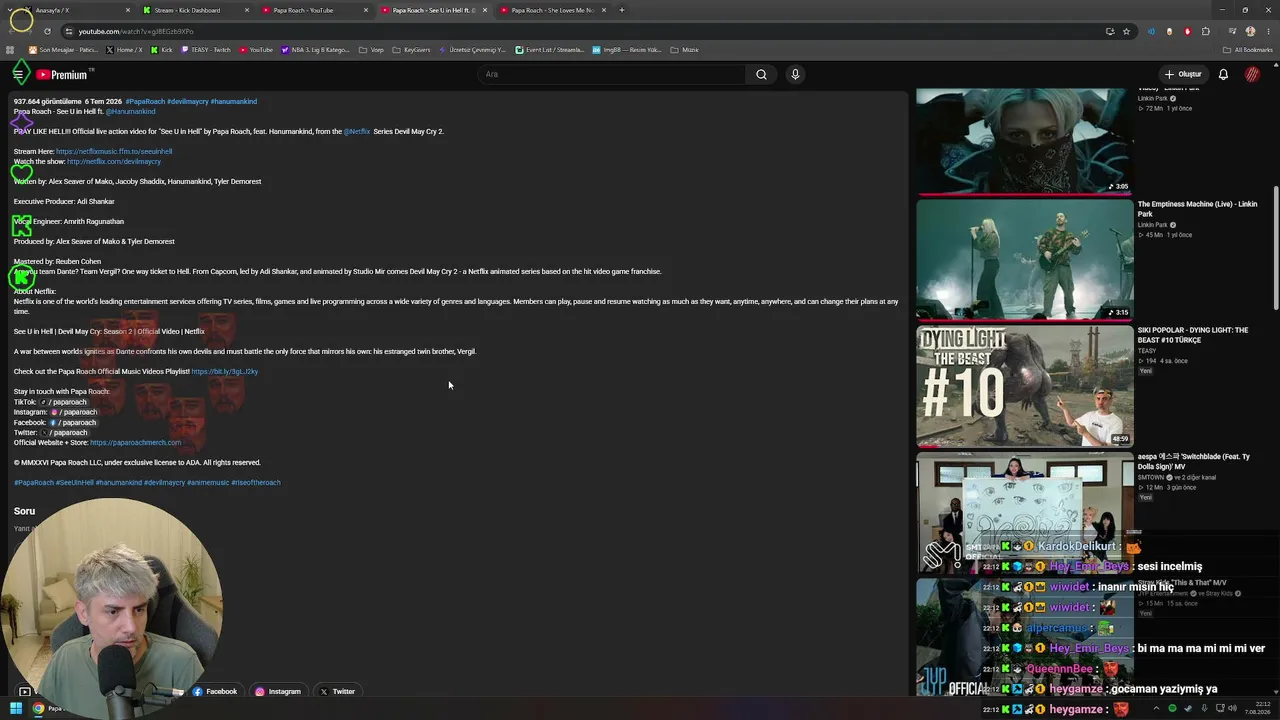Open the YouTube guide hamburger menu

tap(18, 74)
